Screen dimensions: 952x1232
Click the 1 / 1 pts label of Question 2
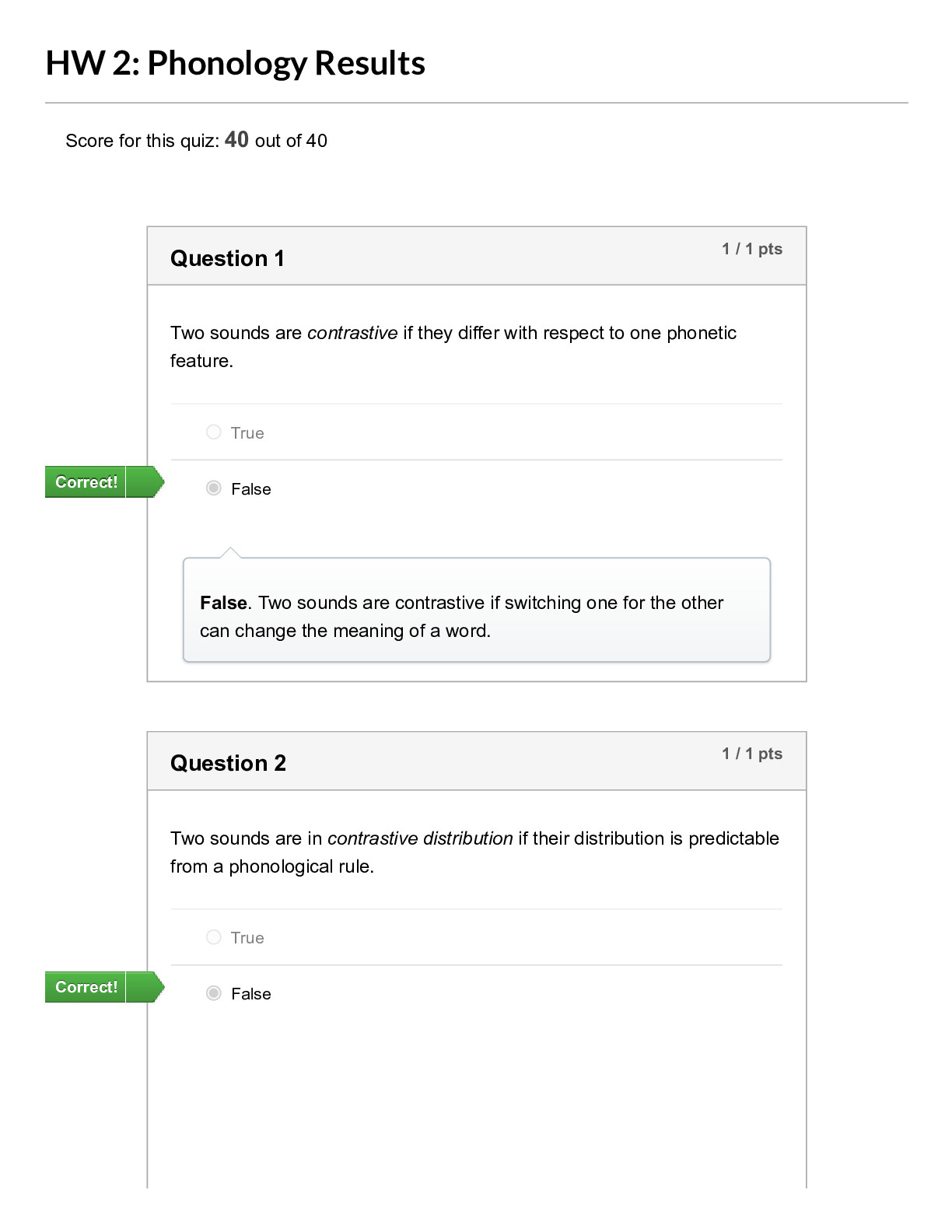pos(751,754)
